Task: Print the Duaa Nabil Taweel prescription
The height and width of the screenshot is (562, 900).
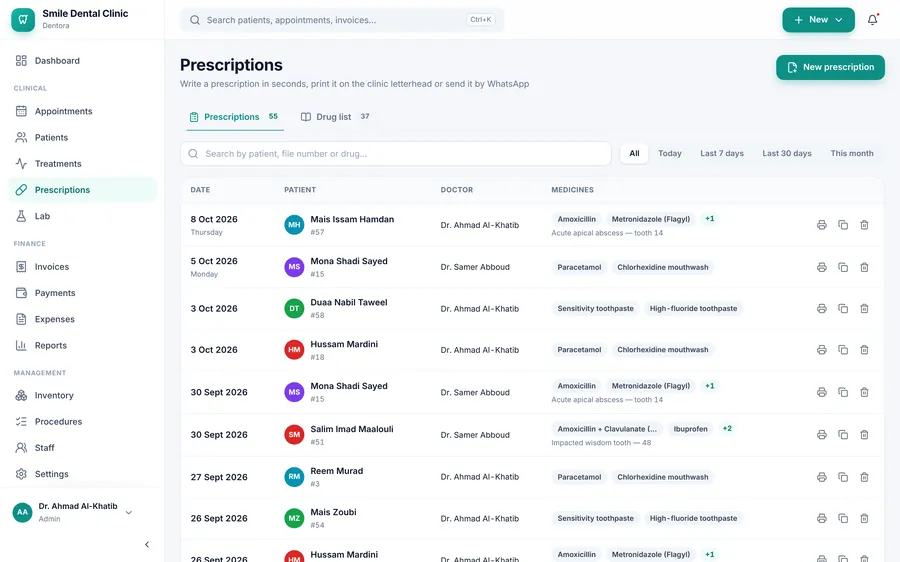Action: [822, 308]
